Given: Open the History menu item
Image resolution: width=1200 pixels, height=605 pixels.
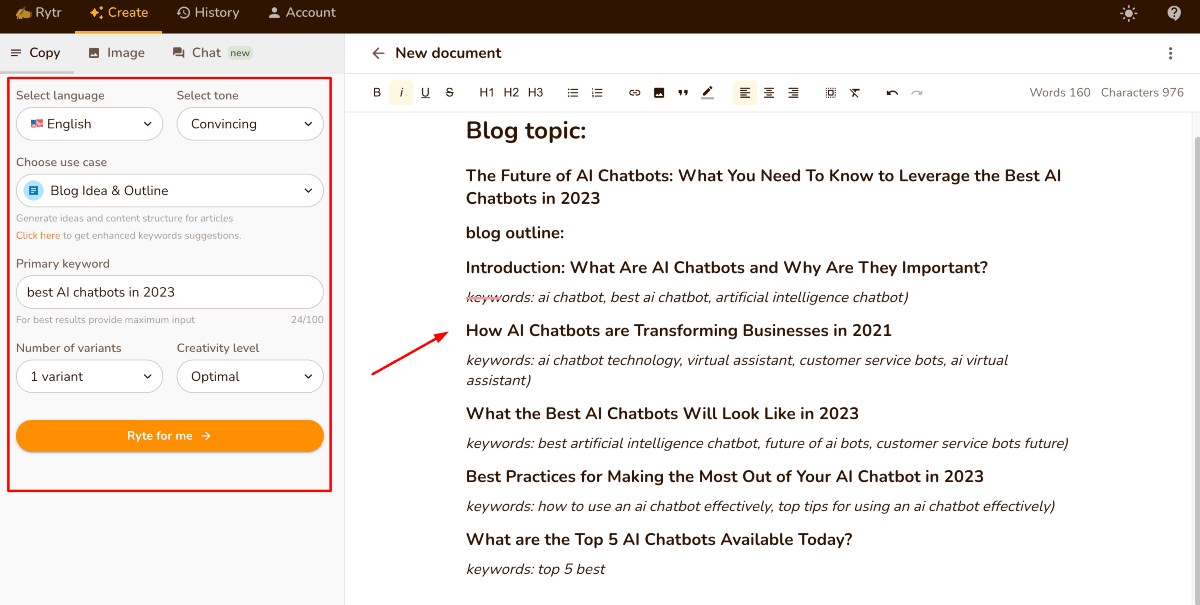Looking at the screenshot, I should [208, 13].
